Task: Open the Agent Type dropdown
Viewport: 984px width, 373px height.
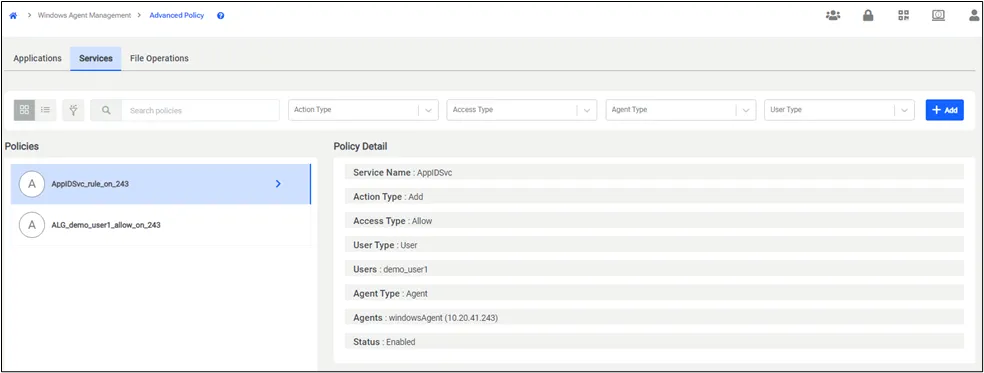Action: coord(681,110)
